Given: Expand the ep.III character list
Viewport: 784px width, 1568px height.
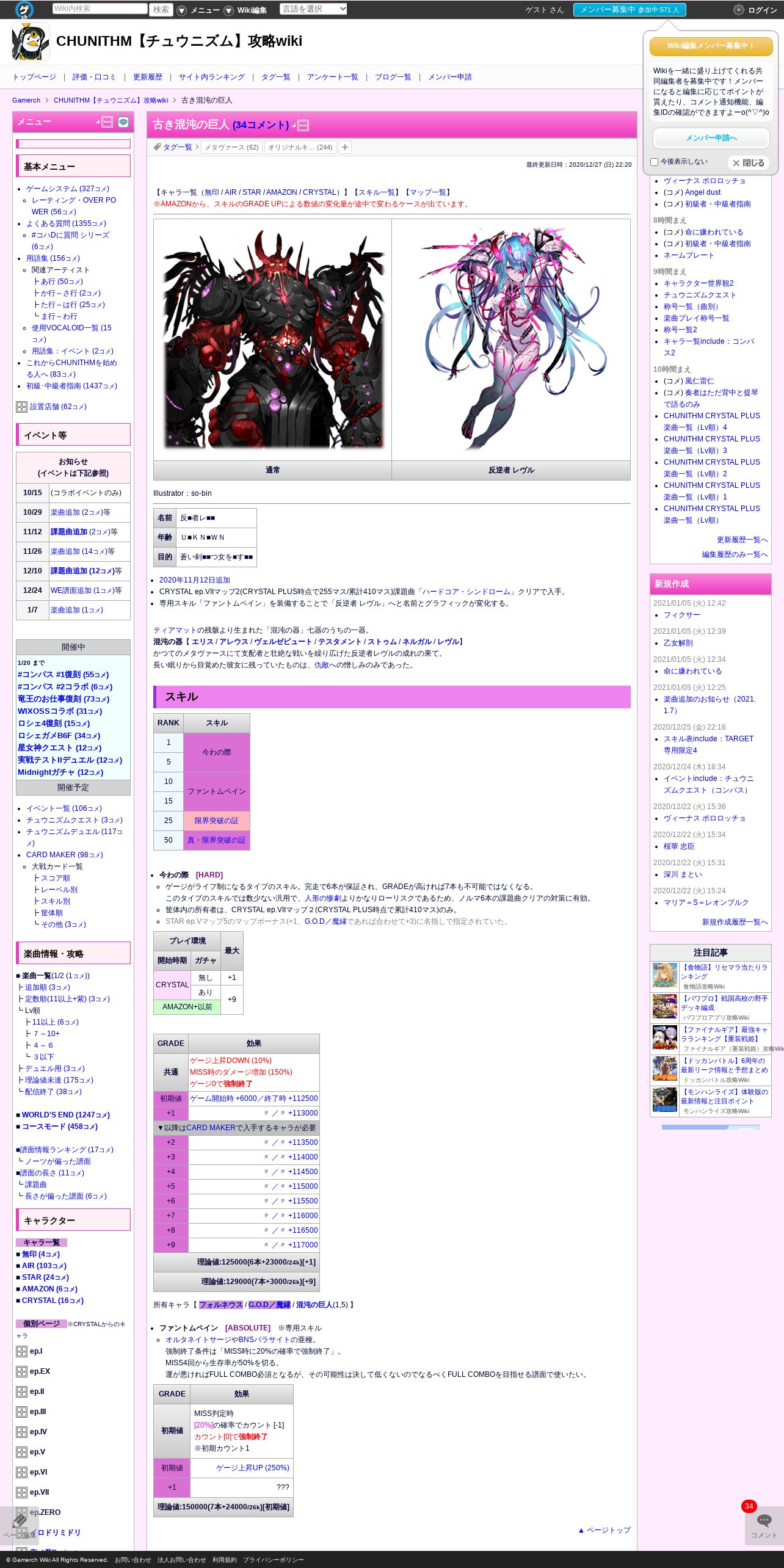Looking at the screenshot, I should tap(21, 1412).
